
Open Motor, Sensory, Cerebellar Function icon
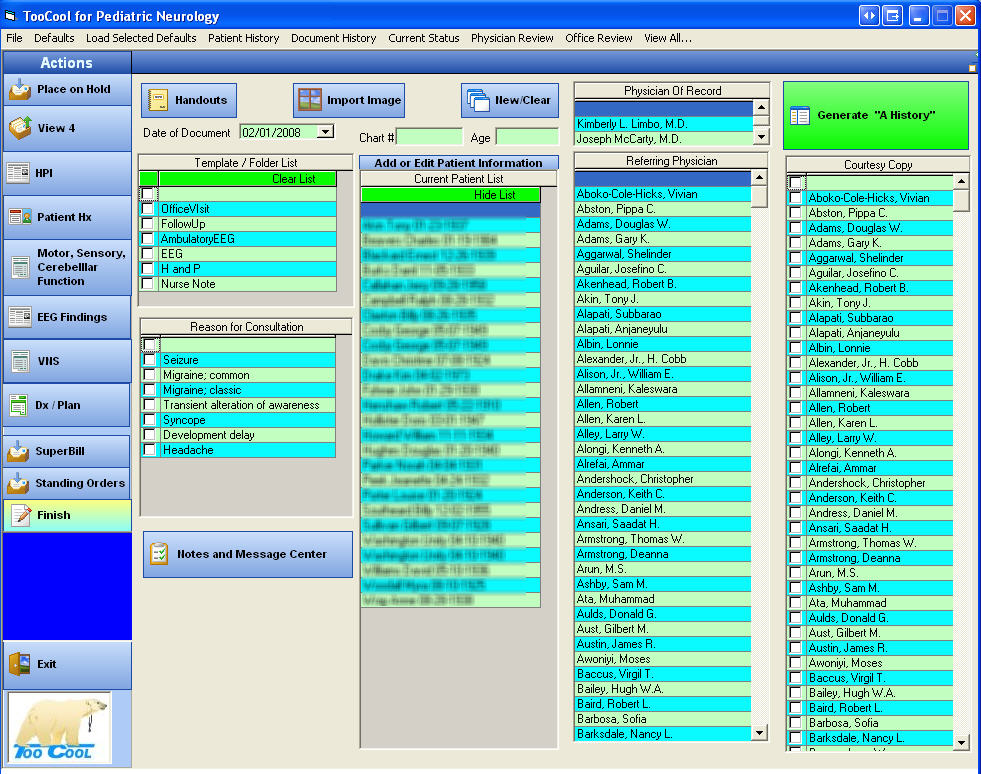coord(20,267)
